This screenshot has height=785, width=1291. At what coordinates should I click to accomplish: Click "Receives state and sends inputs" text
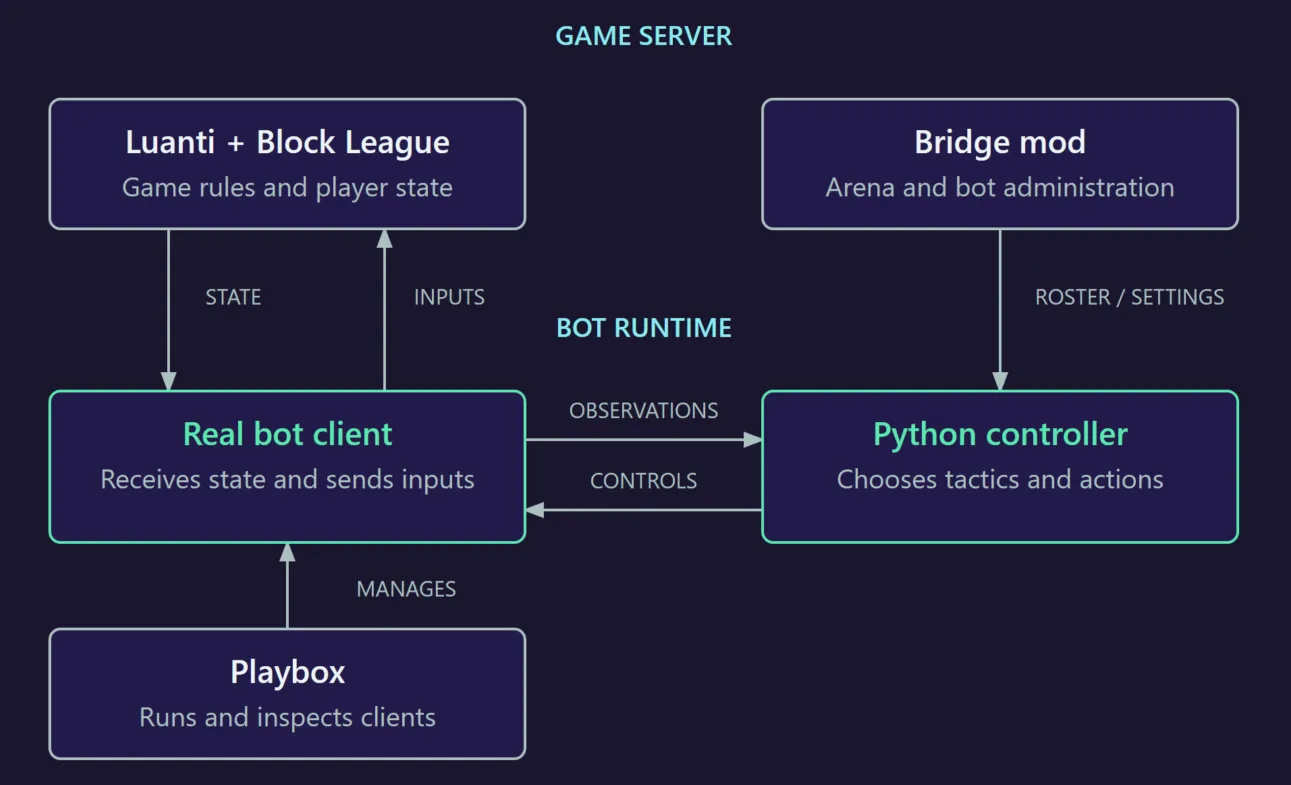[x=287, y=479]
